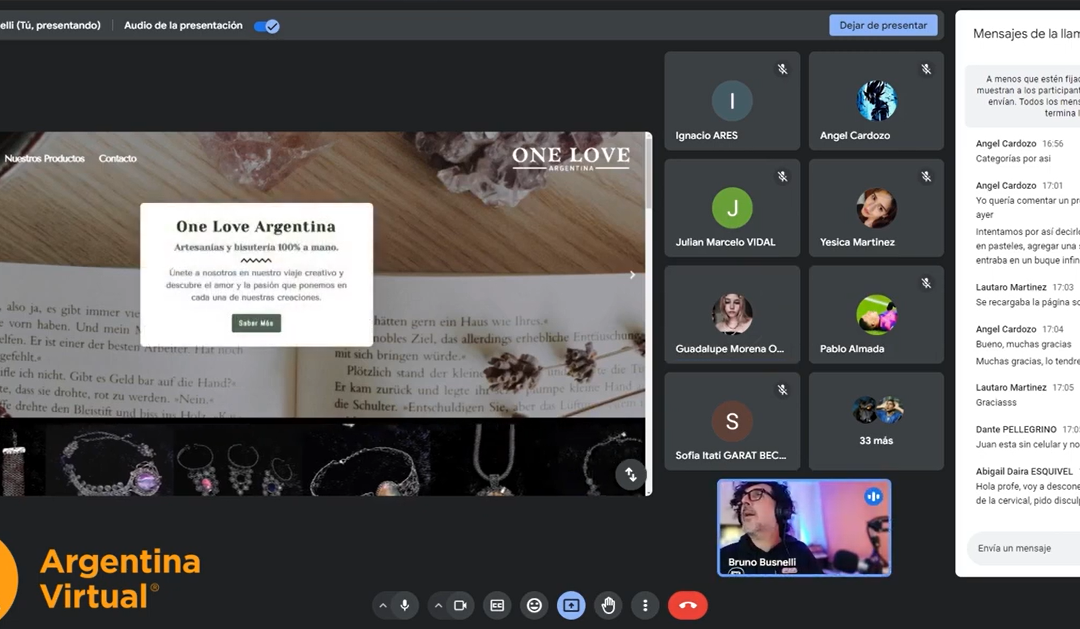Turn on closed captions
The width and height of the screenshot is (1080, 629).
[497, 606]
